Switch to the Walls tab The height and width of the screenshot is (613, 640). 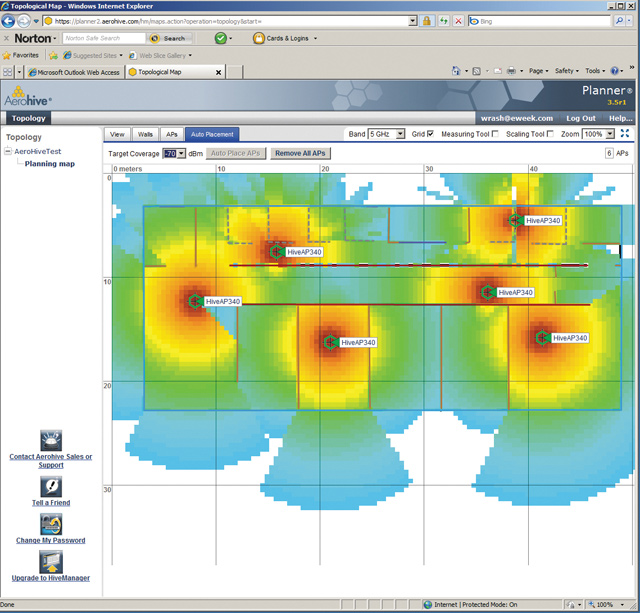145,134
